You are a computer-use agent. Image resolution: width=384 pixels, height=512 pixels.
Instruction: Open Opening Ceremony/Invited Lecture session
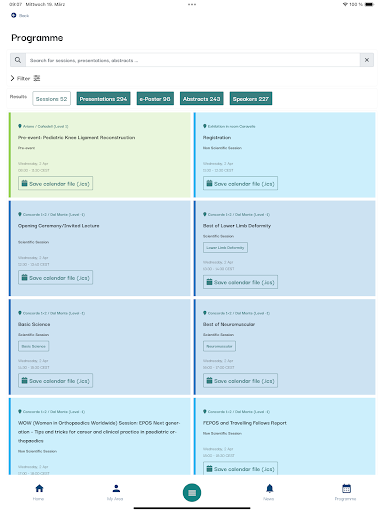coord(58,226)
